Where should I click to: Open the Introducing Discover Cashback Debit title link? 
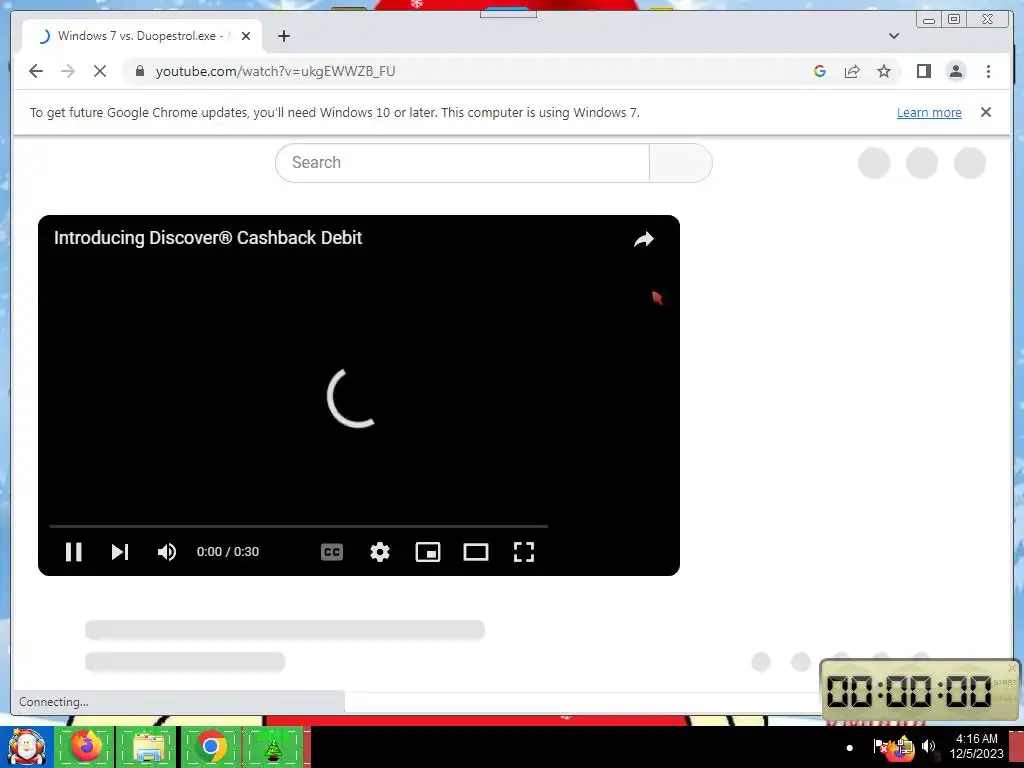coord(208,238)
